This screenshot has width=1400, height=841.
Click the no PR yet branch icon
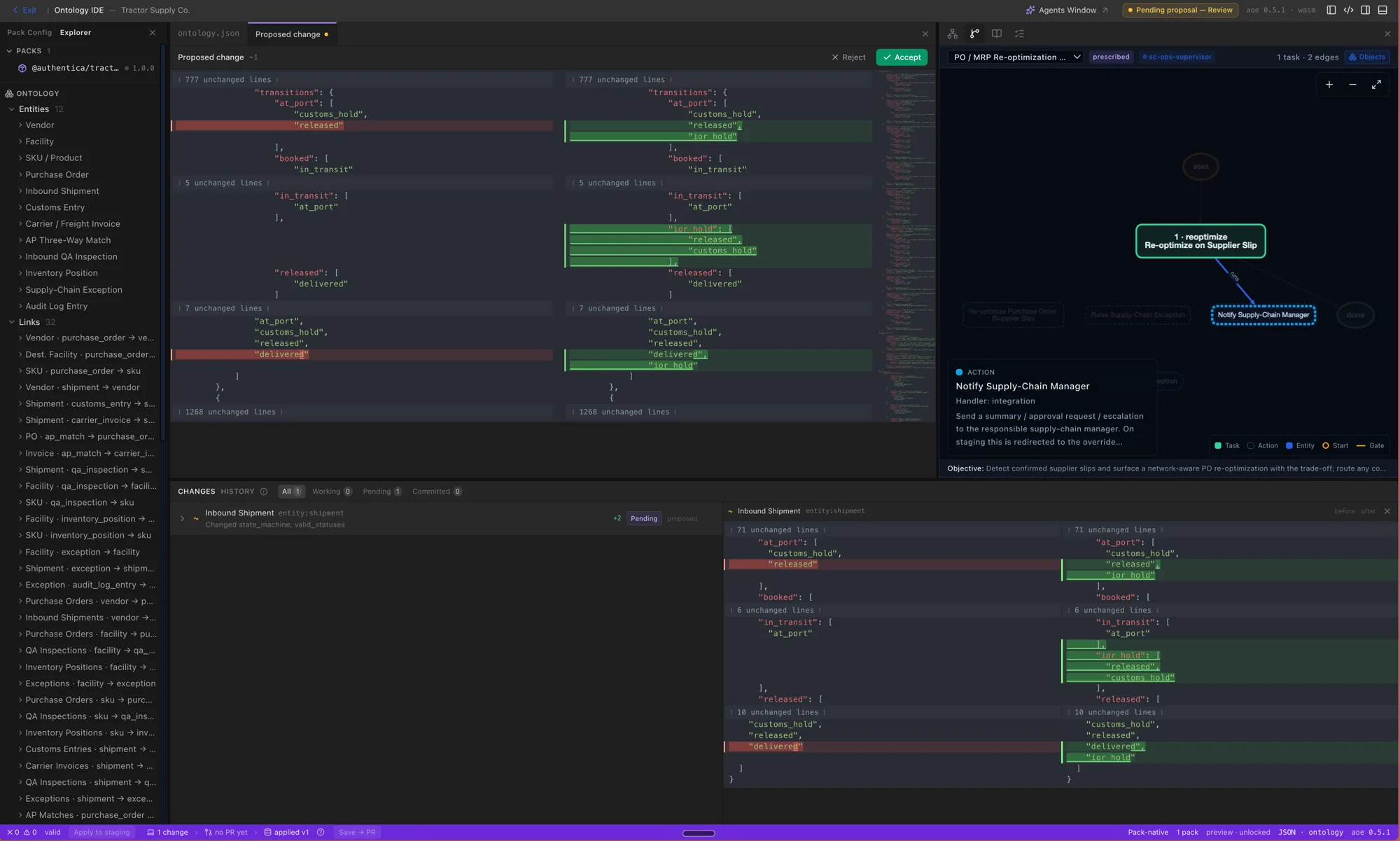point(208,833)
